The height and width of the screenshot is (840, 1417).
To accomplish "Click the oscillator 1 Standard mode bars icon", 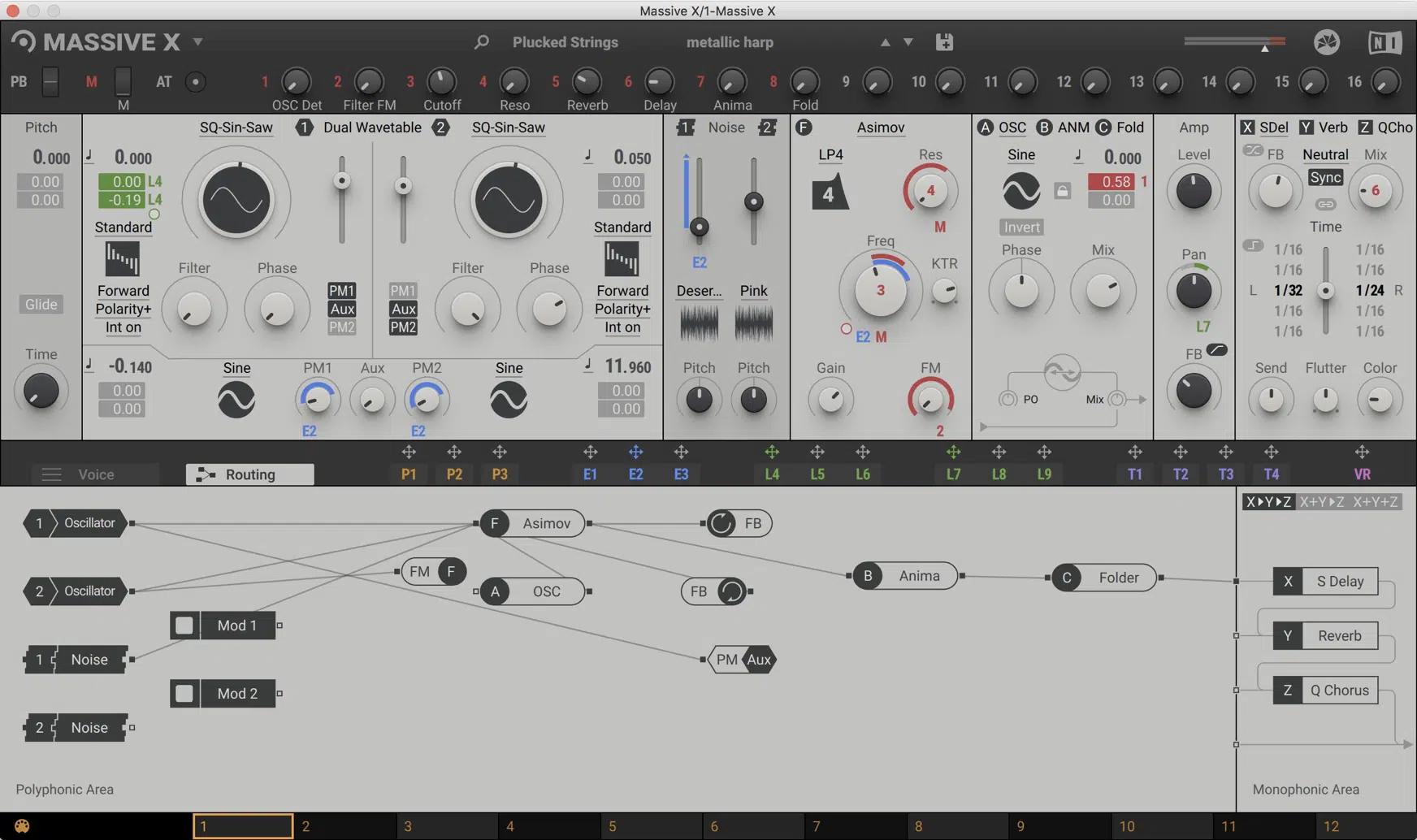I will click(x=123, y=259).
